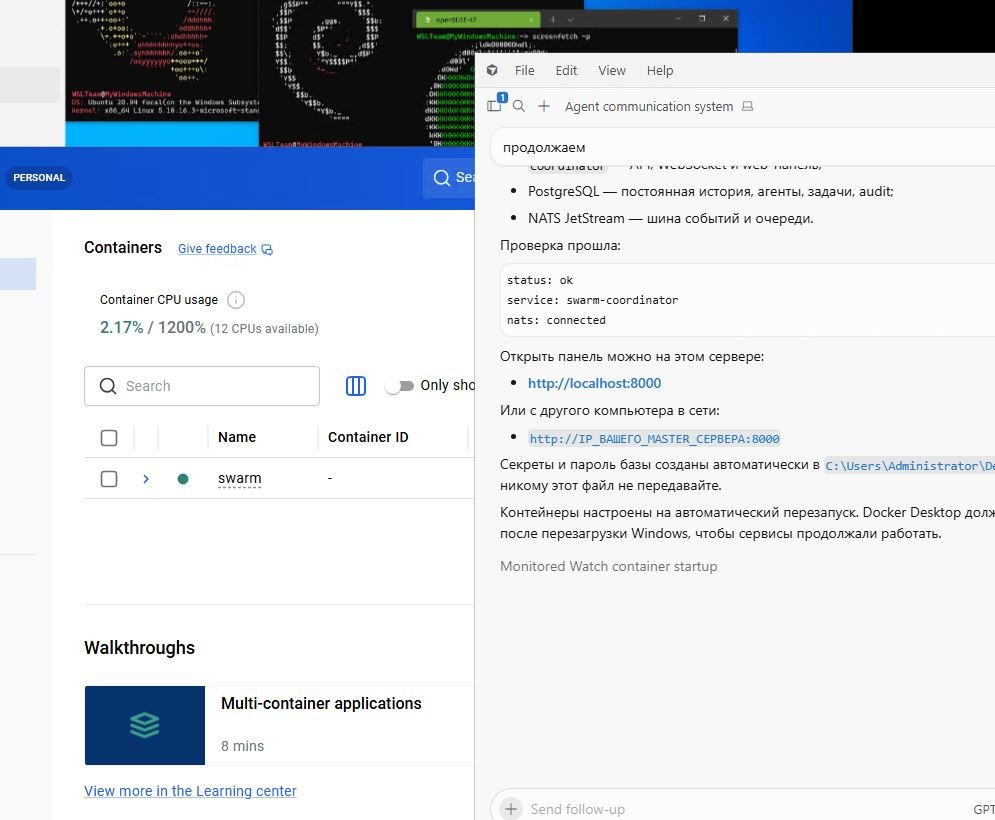Click the Agent communication system title

pyautogui.click(x=649, y=107)
